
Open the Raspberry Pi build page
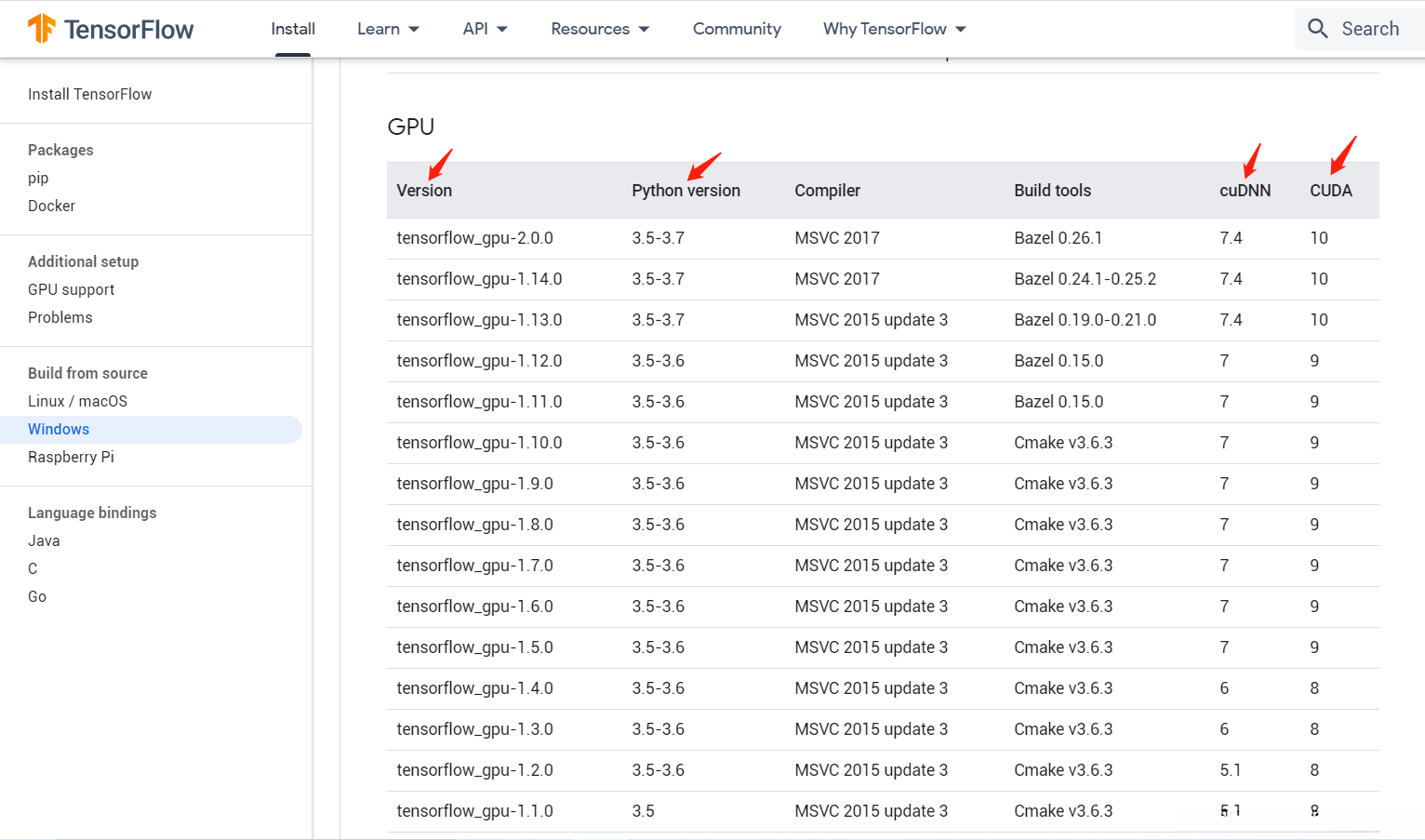71,457
